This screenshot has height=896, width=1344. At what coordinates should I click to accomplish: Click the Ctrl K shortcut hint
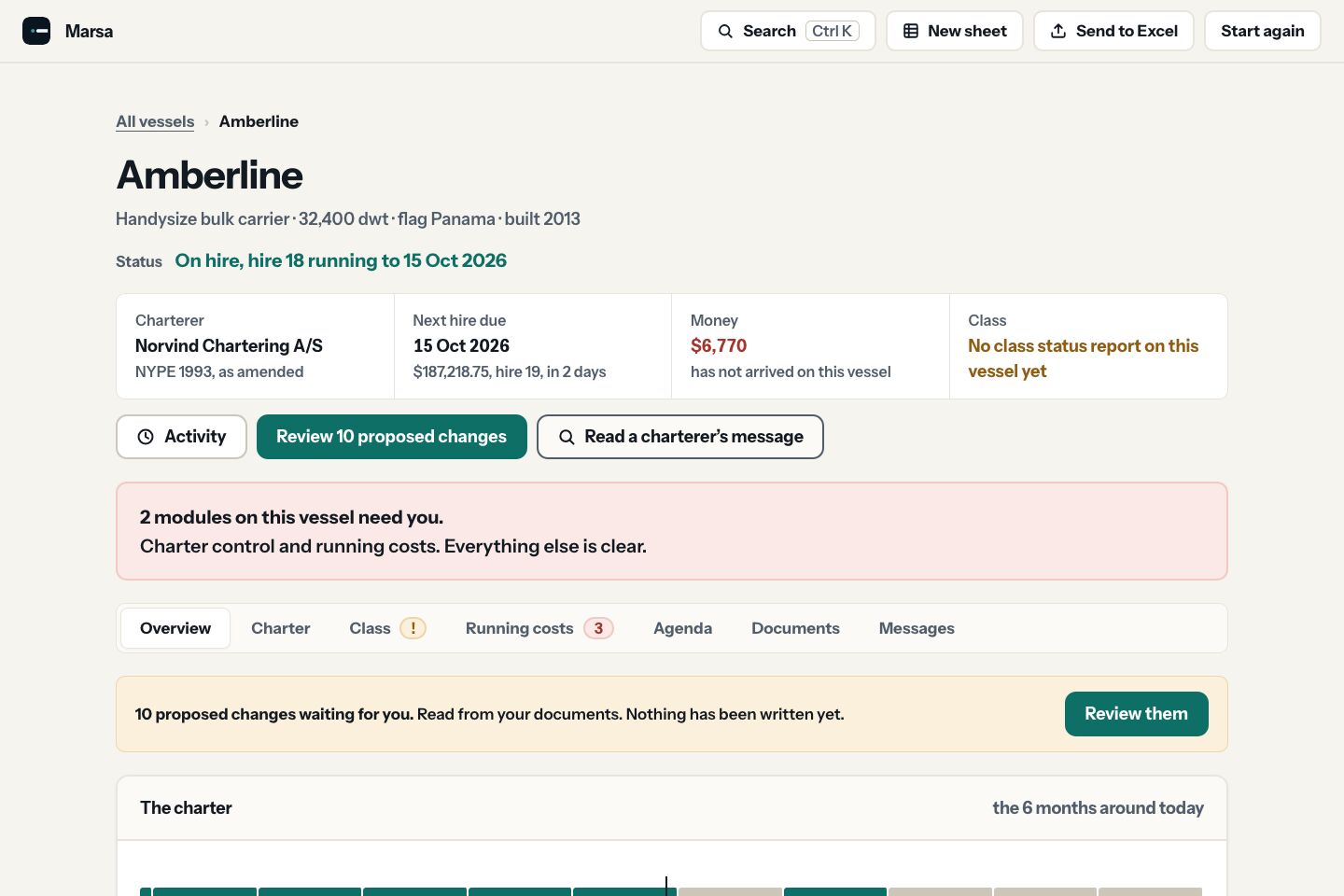pos(833,31)
